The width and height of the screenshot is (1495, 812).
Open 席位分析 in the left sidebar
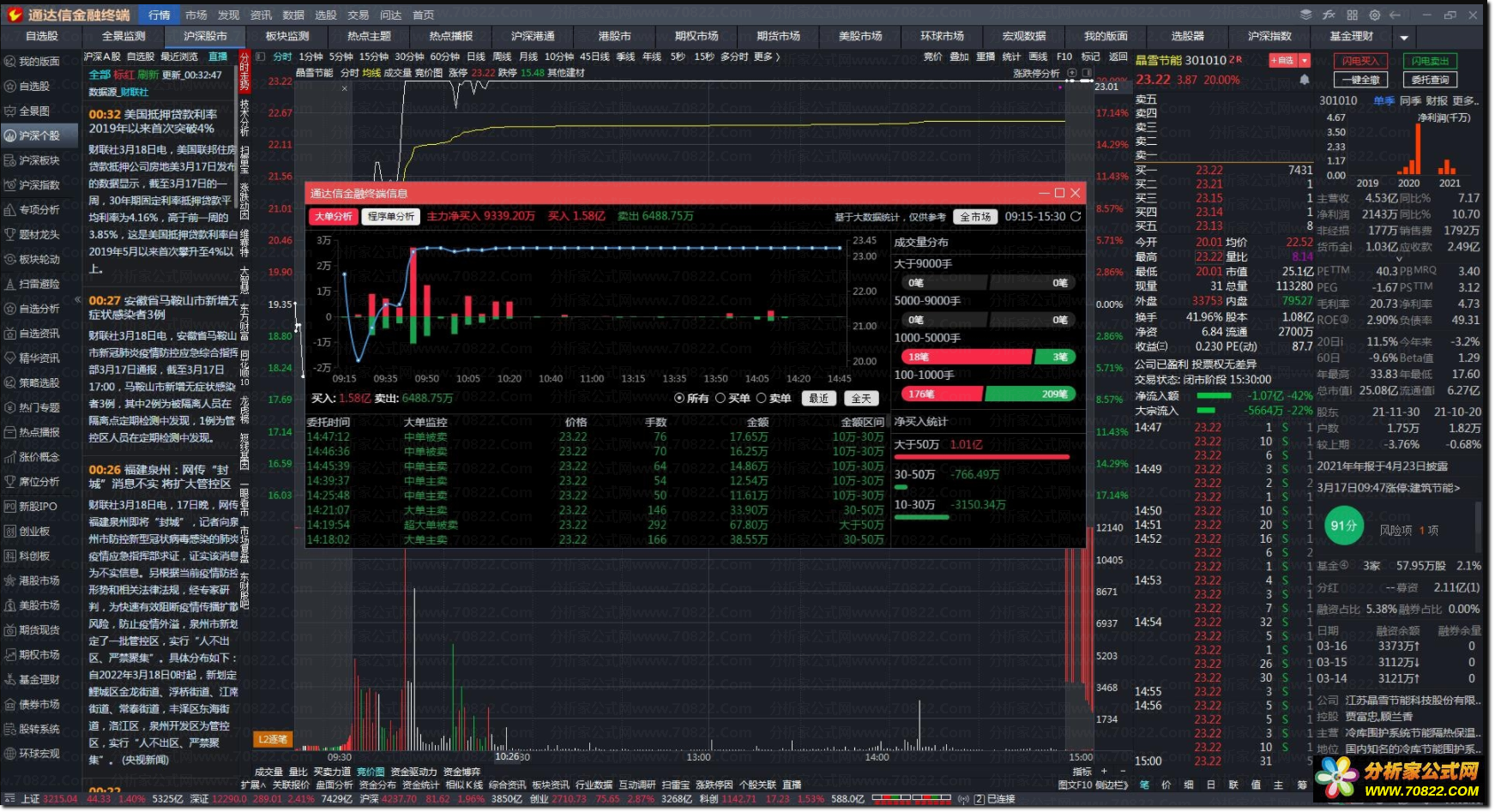pyautogui.click(x=38, y=481)
